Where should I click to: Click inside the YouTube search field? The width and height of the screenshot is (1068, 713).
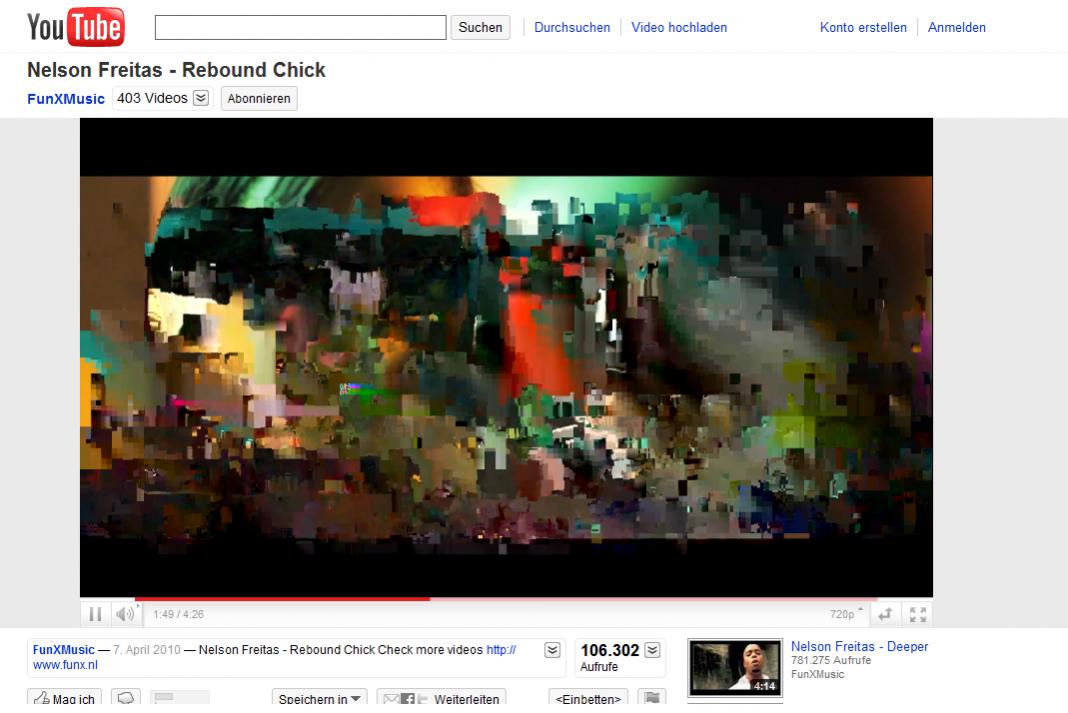pyautogui.click(x=300, y=27)
